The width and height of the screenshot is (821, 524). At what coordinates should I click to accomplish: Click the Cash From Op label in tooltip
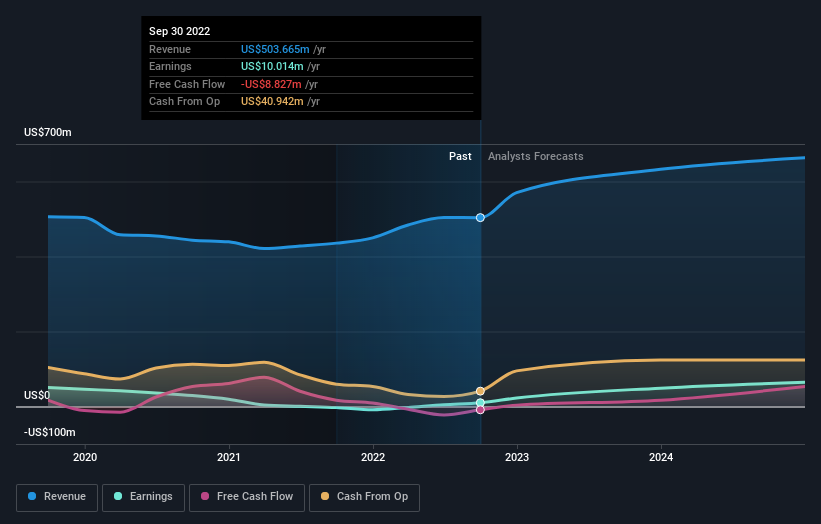click(x=184, y=102)
